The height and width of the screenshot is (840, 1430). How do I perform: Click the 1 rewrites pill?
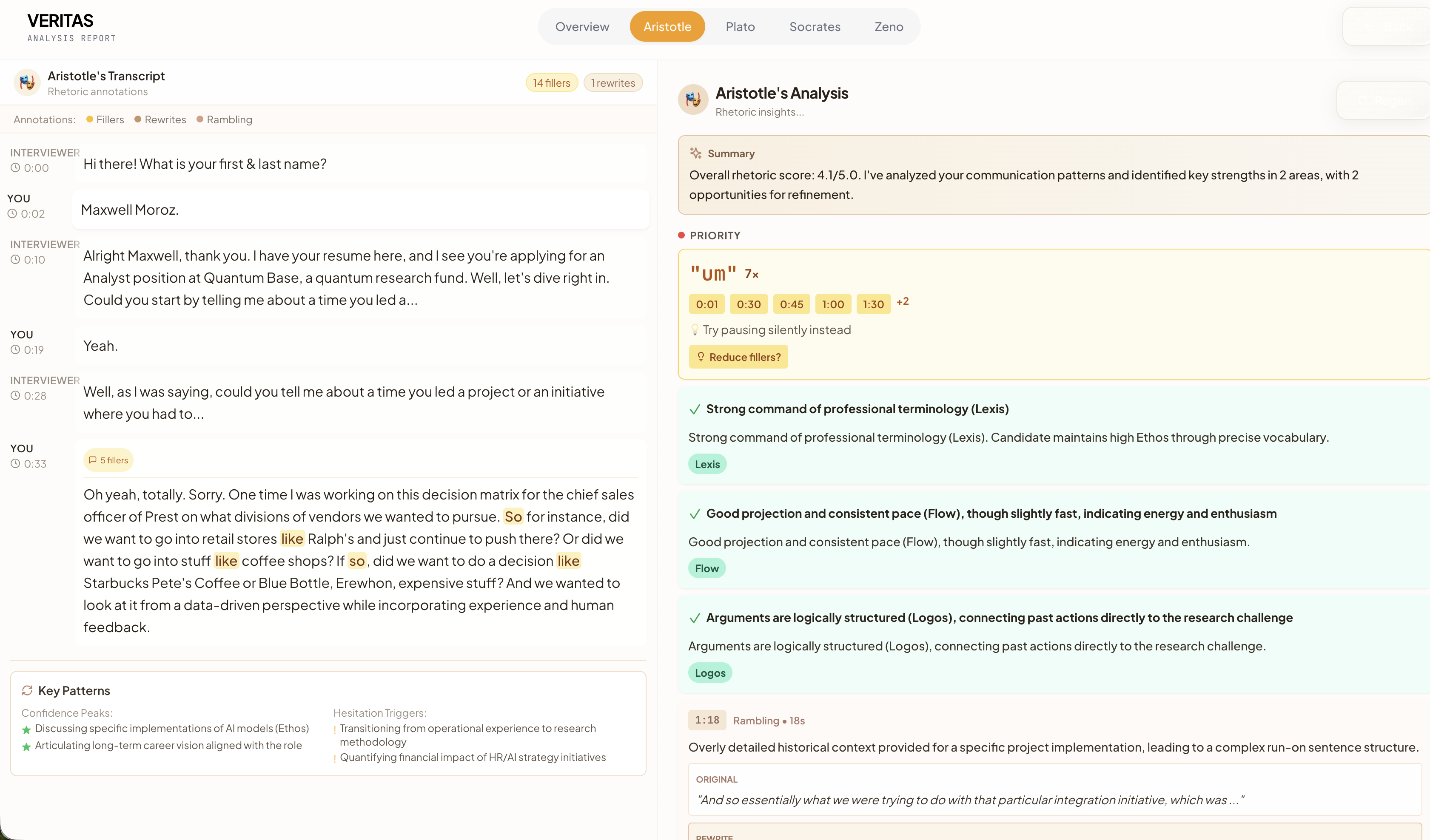tap(612, 83)
